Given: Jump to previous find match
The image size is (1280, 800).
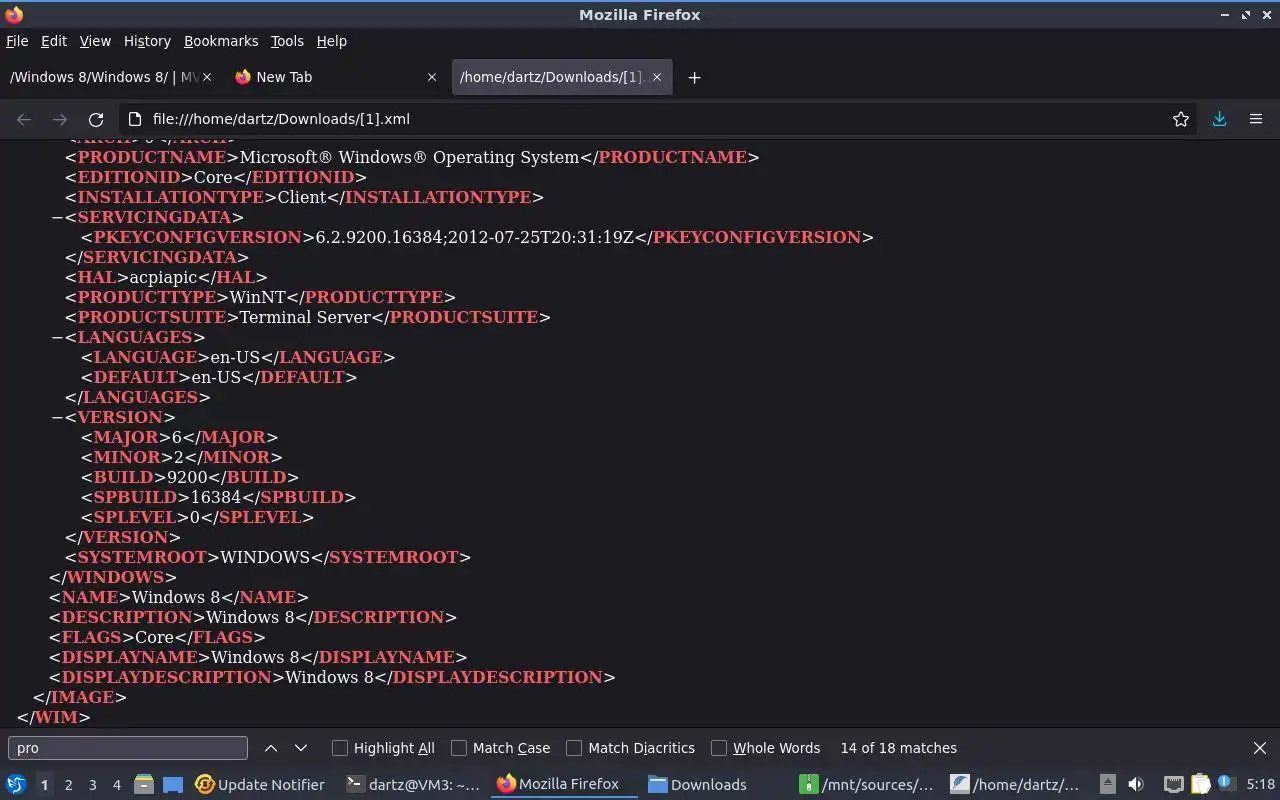Looking at the screenshot, I should point(271,748).
